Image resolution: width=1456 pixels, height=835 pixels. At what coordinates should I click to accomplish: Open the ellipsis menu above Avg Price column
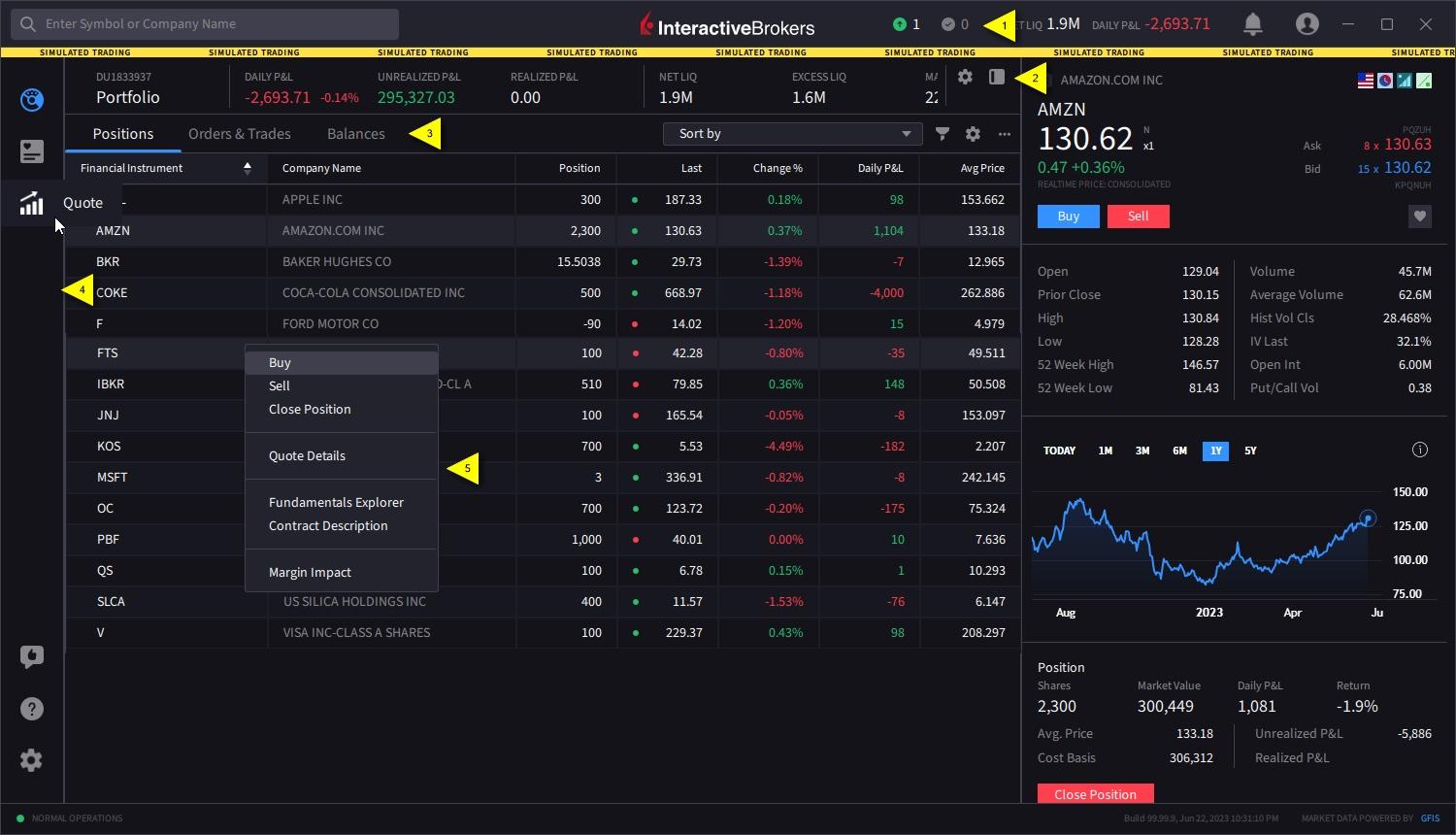pyautogui.click(x=1004, y=134)
